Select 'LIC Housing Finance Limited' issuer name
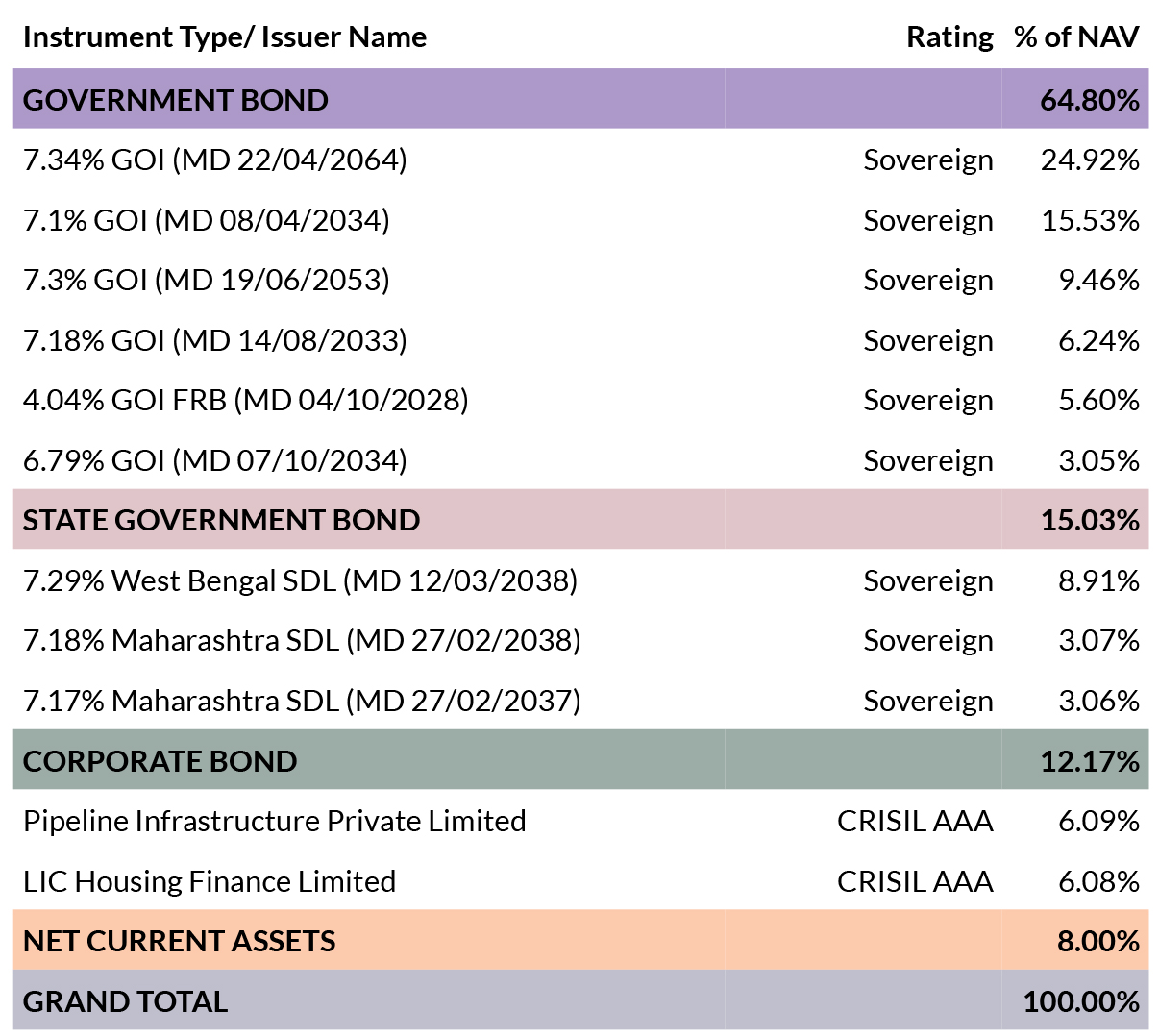This screenshot has width=1159, height=1036. (x=210, y=881)
